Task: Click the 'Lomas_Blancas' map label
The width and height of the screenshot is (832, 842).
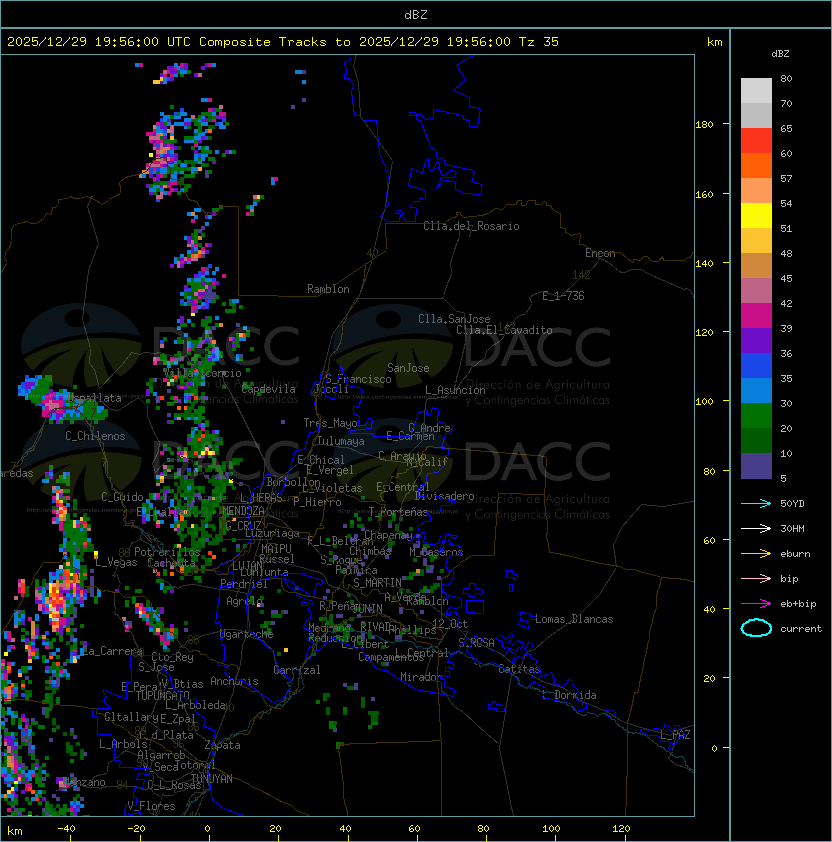Action: point(574,619)
